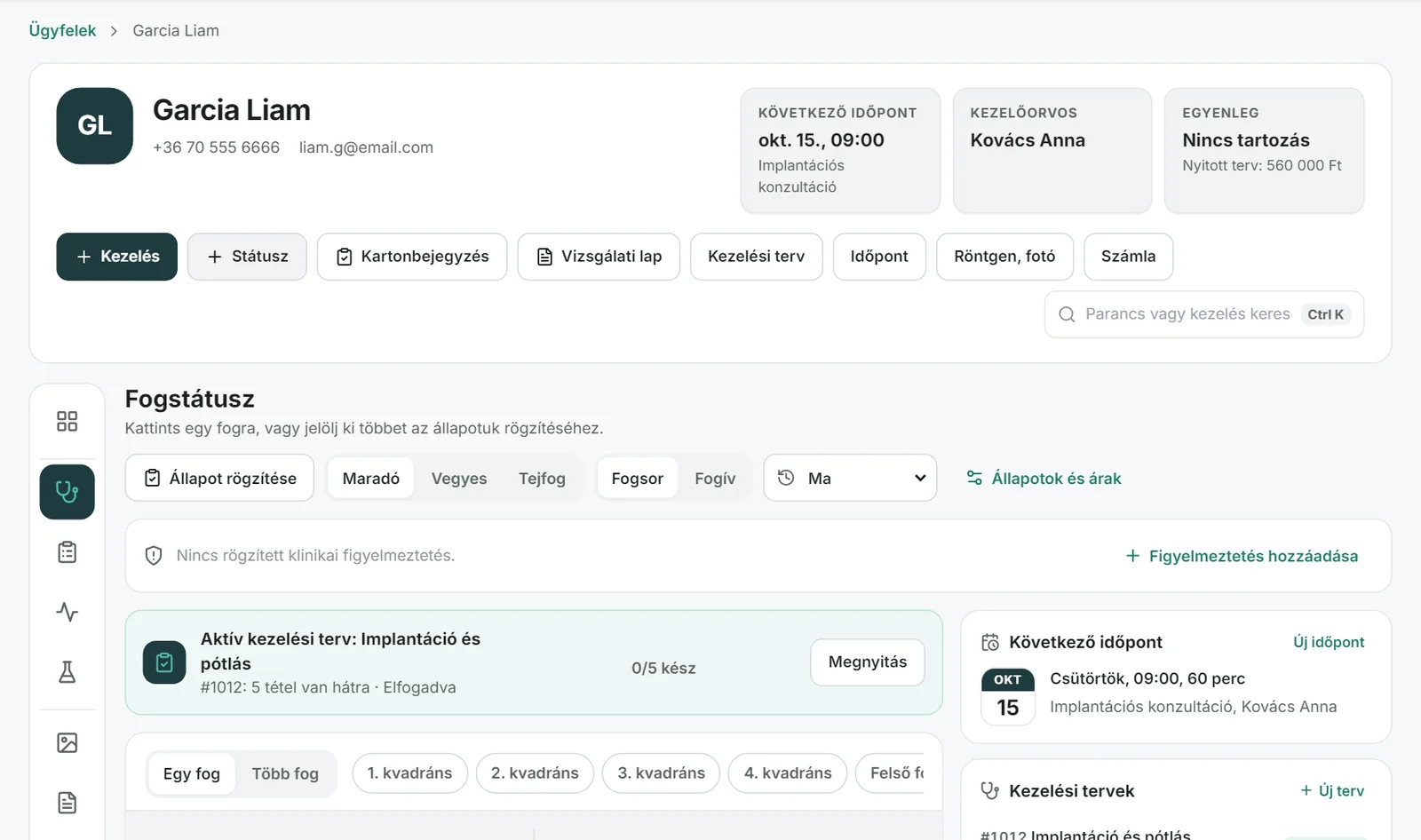
Task: Select 4. kvadráns chip
Action: pos(788,773)
